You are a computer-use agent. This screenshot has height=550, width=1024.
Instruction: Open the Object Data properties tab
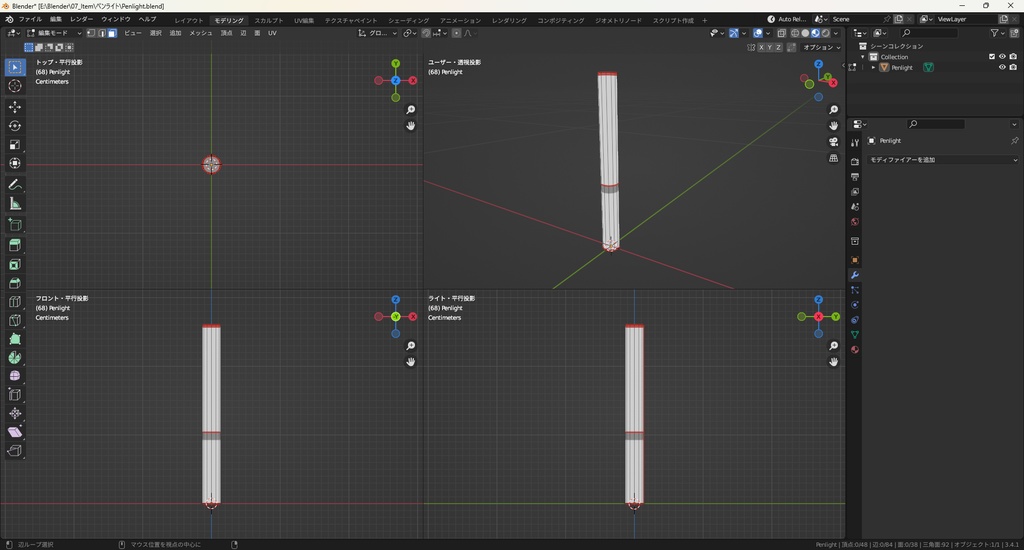[854, 334]
